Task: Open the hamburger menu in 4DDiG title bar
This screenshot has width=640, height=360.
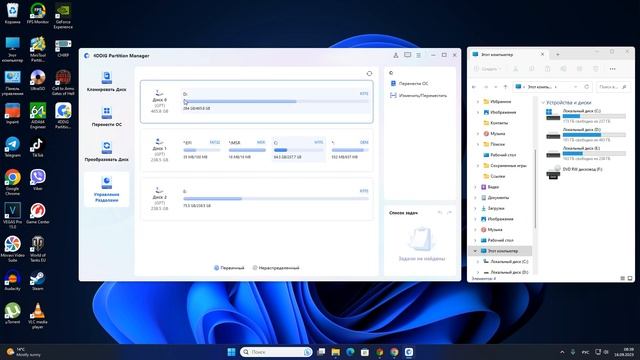Action: 418,55
